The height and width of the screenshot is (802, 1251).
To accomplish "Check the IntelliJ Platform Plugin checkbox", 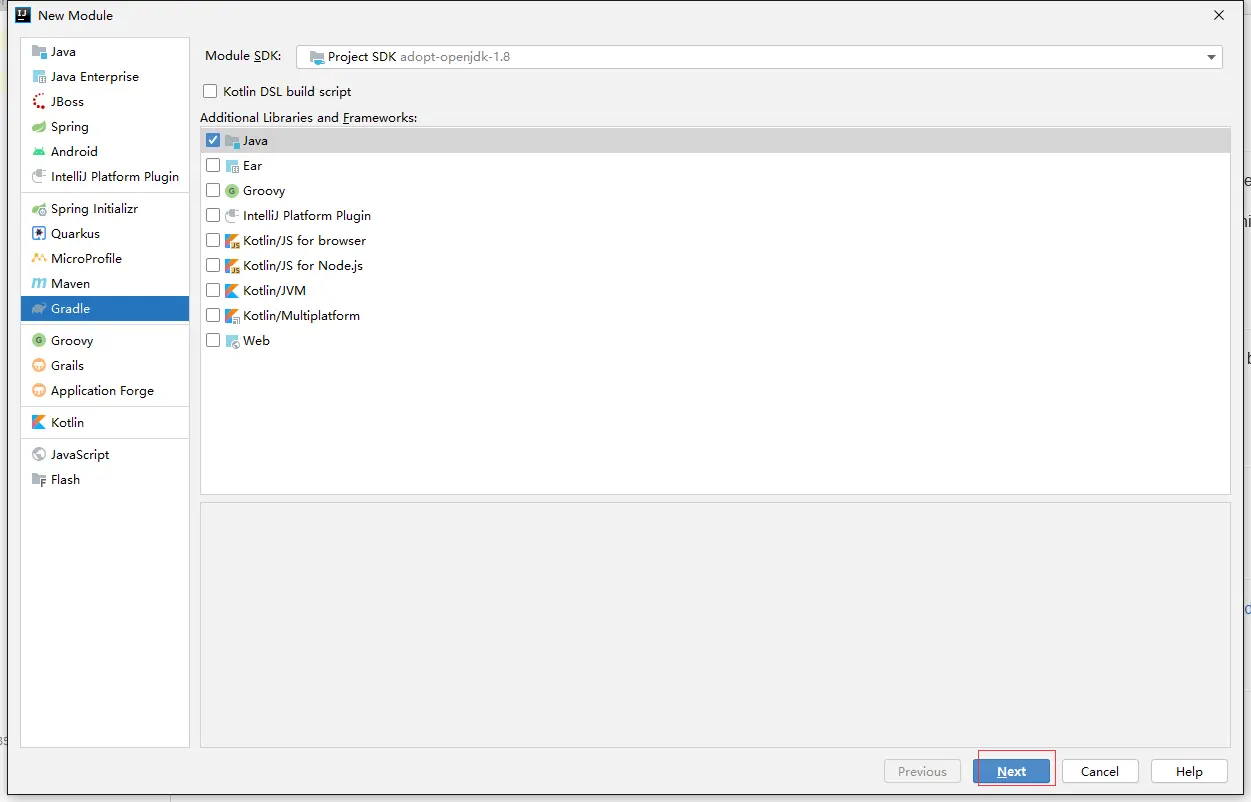I will tap(213, 216).
